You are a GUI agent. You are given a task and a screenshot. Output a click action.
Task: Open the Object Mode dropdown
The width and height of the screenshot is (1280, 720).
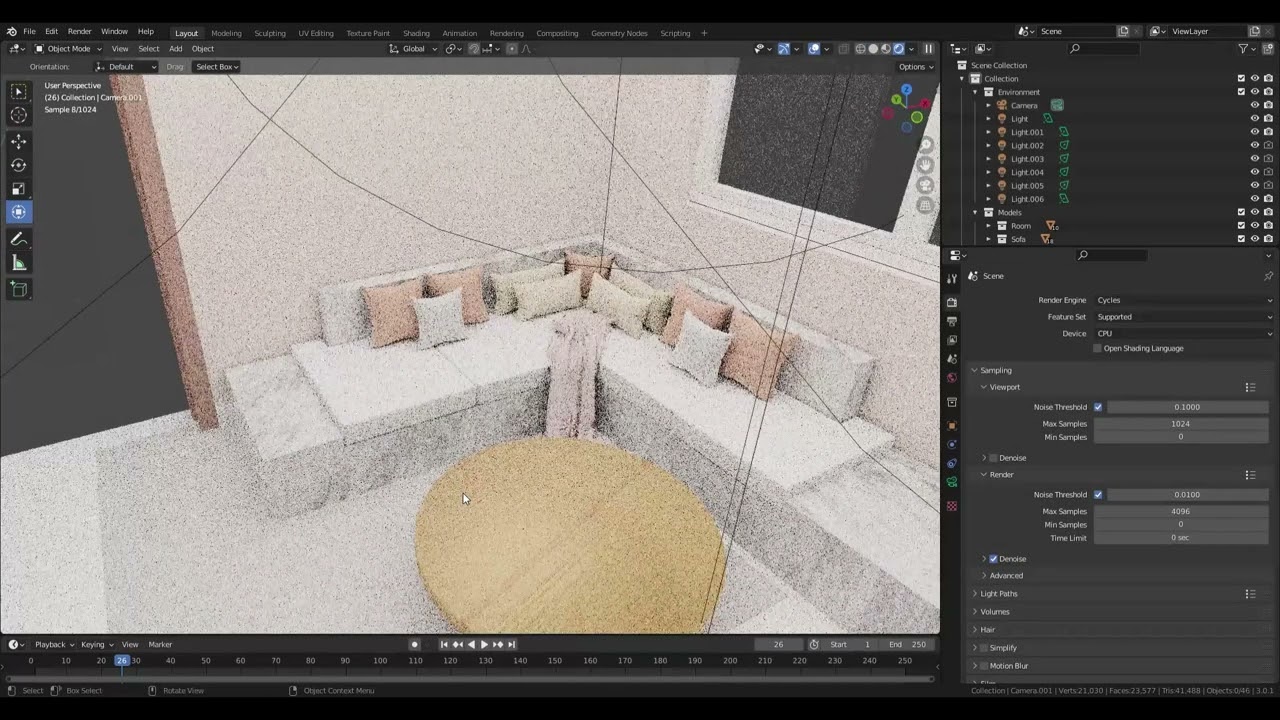point(68,49)
